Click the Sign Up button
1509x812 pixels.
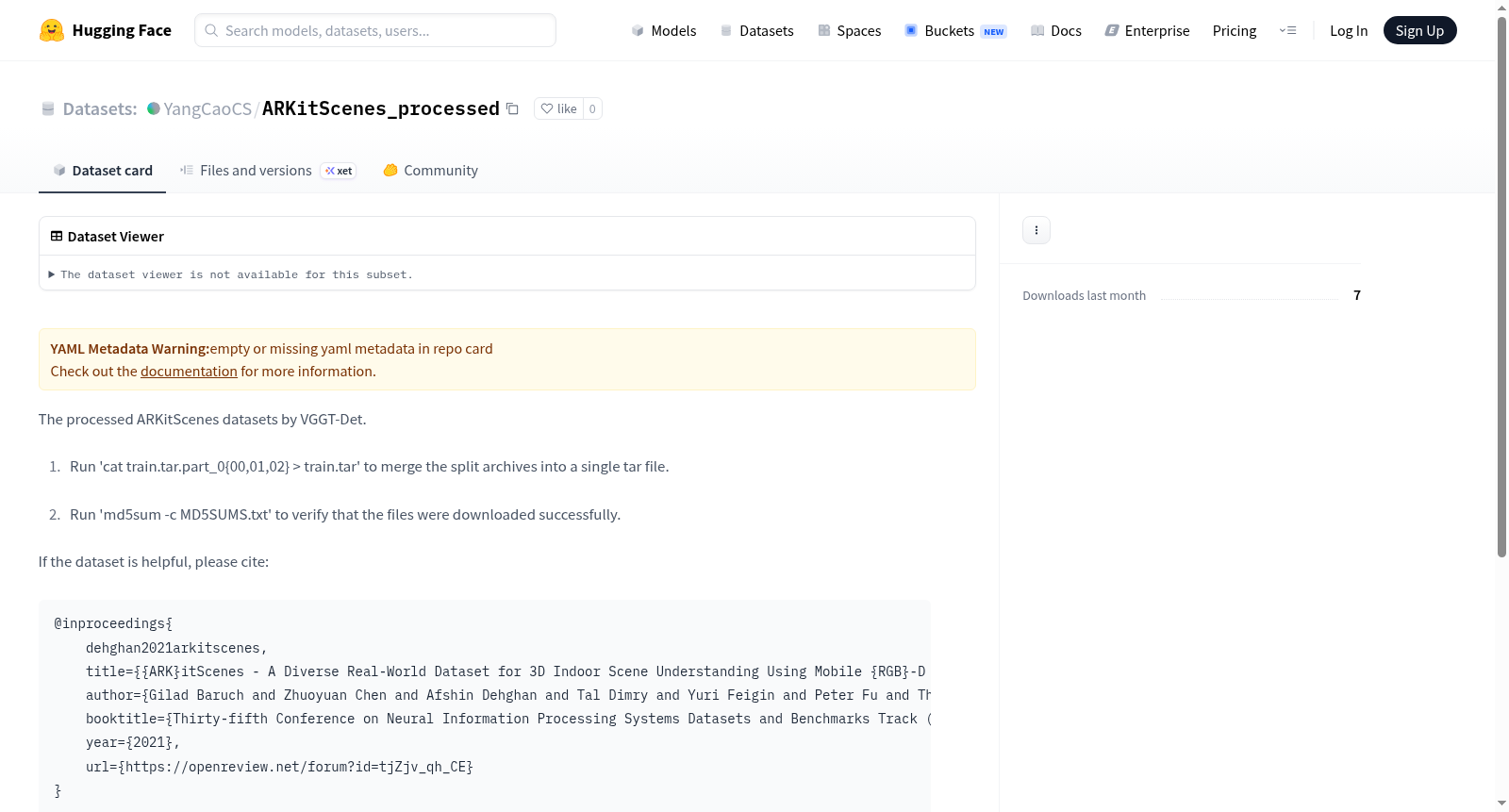1420,30
